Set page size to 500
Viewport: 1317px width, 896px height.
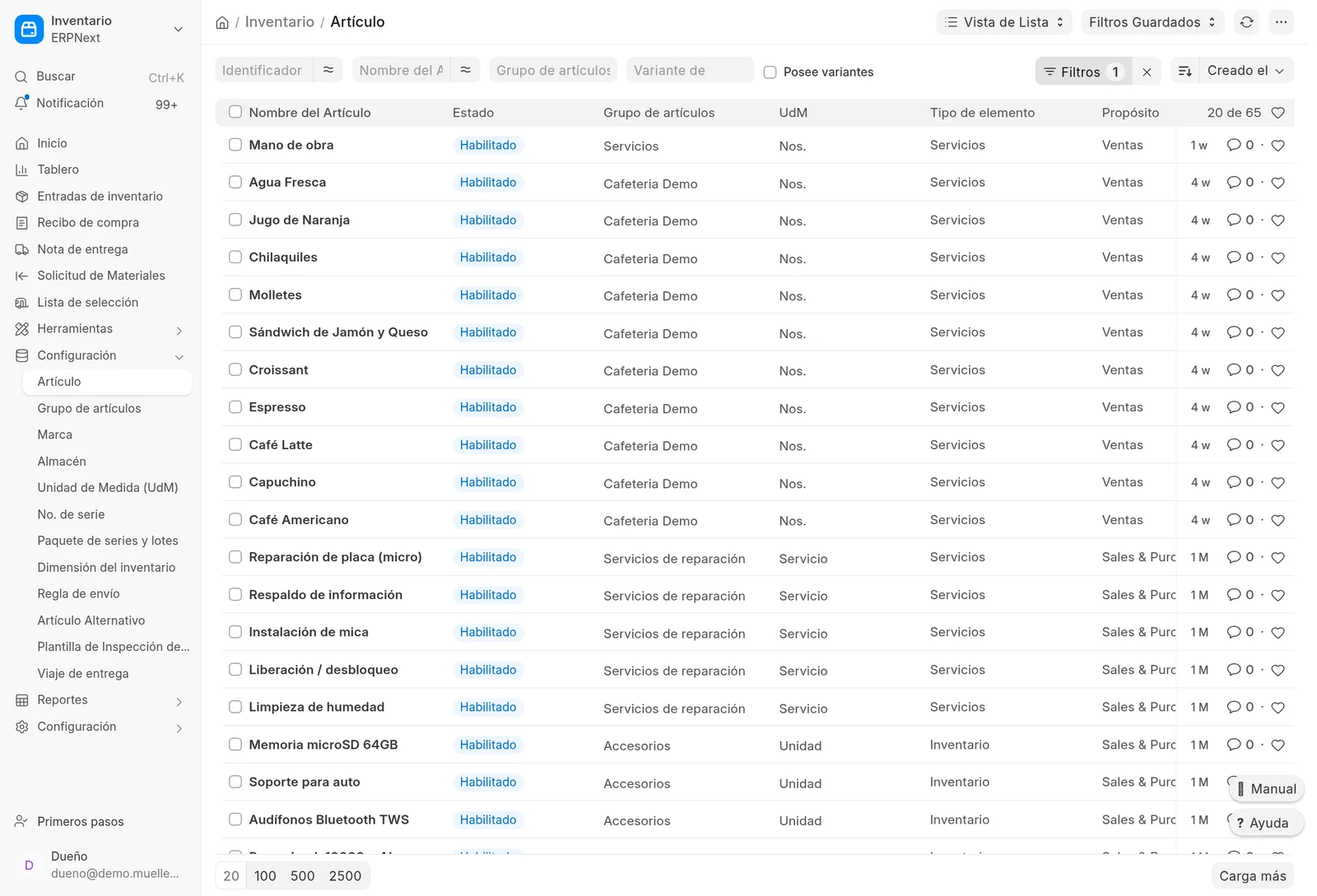[x=303, y=876]
